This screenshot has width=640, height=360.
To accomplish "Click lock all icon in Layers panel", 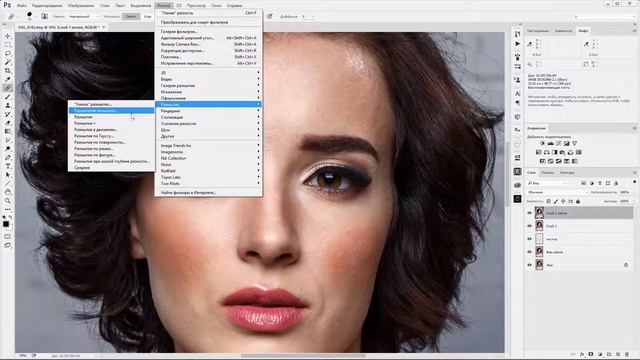I will 578,201.
